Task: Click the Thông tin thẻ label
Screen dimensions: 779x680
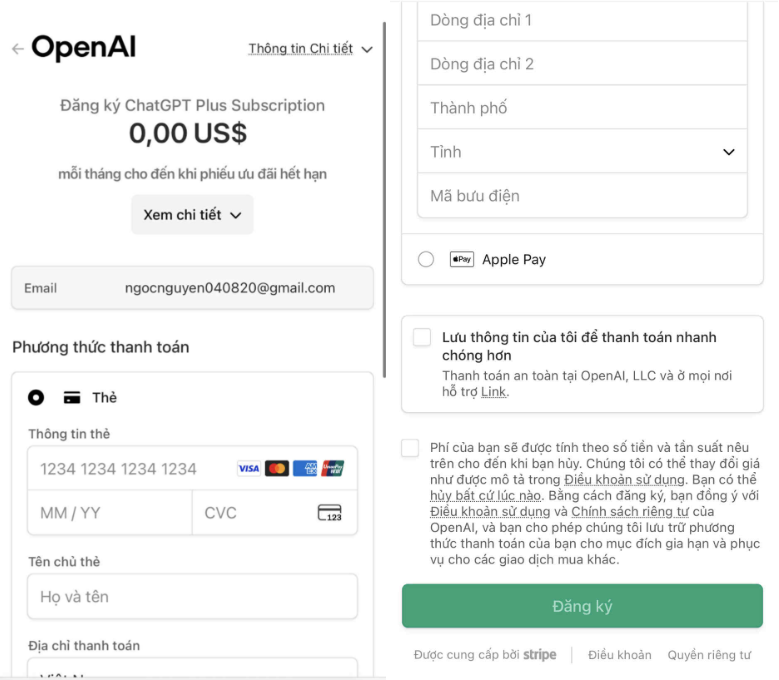Action: coord(69,434)
